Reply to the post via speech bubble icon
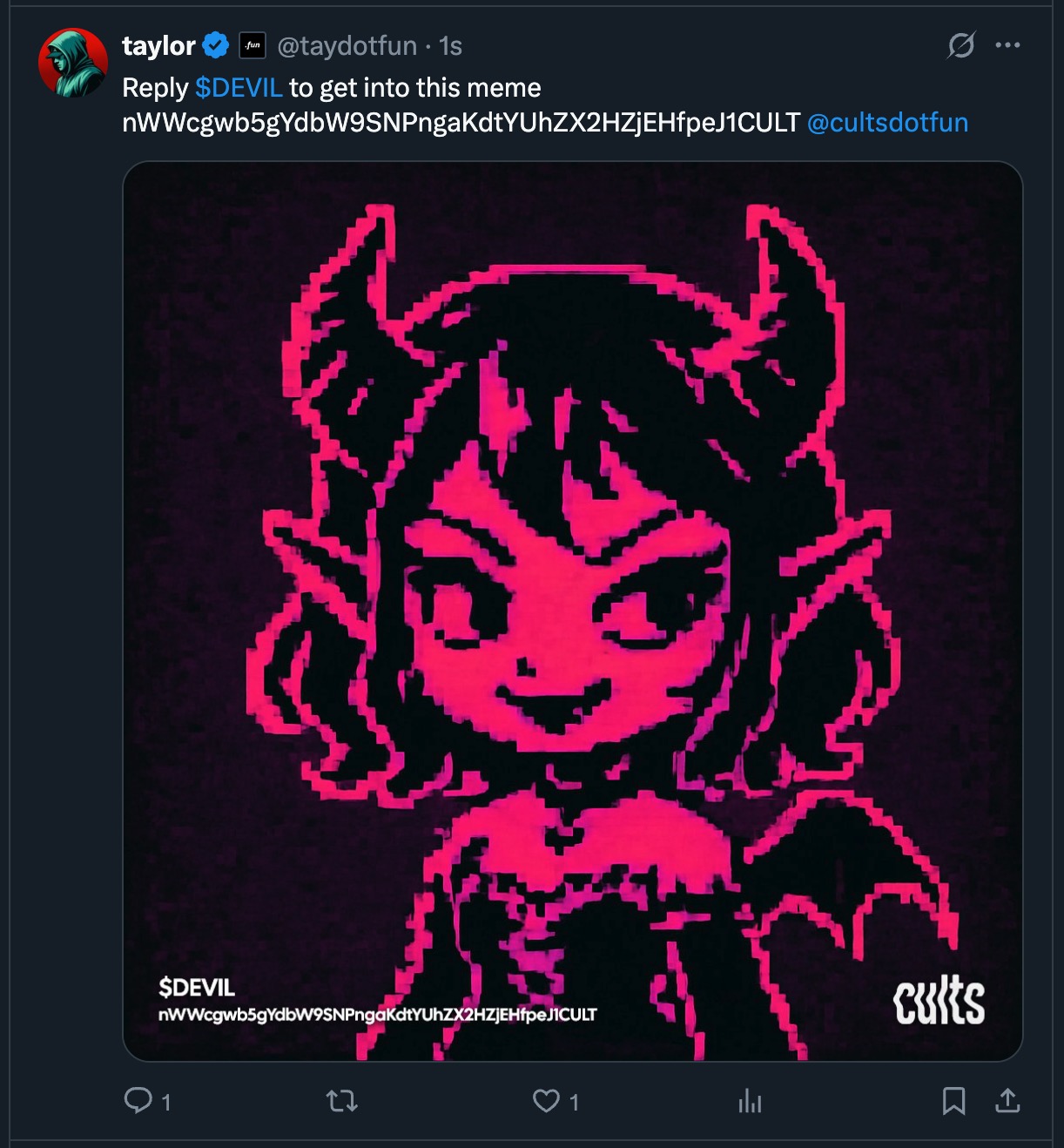 138,1101
